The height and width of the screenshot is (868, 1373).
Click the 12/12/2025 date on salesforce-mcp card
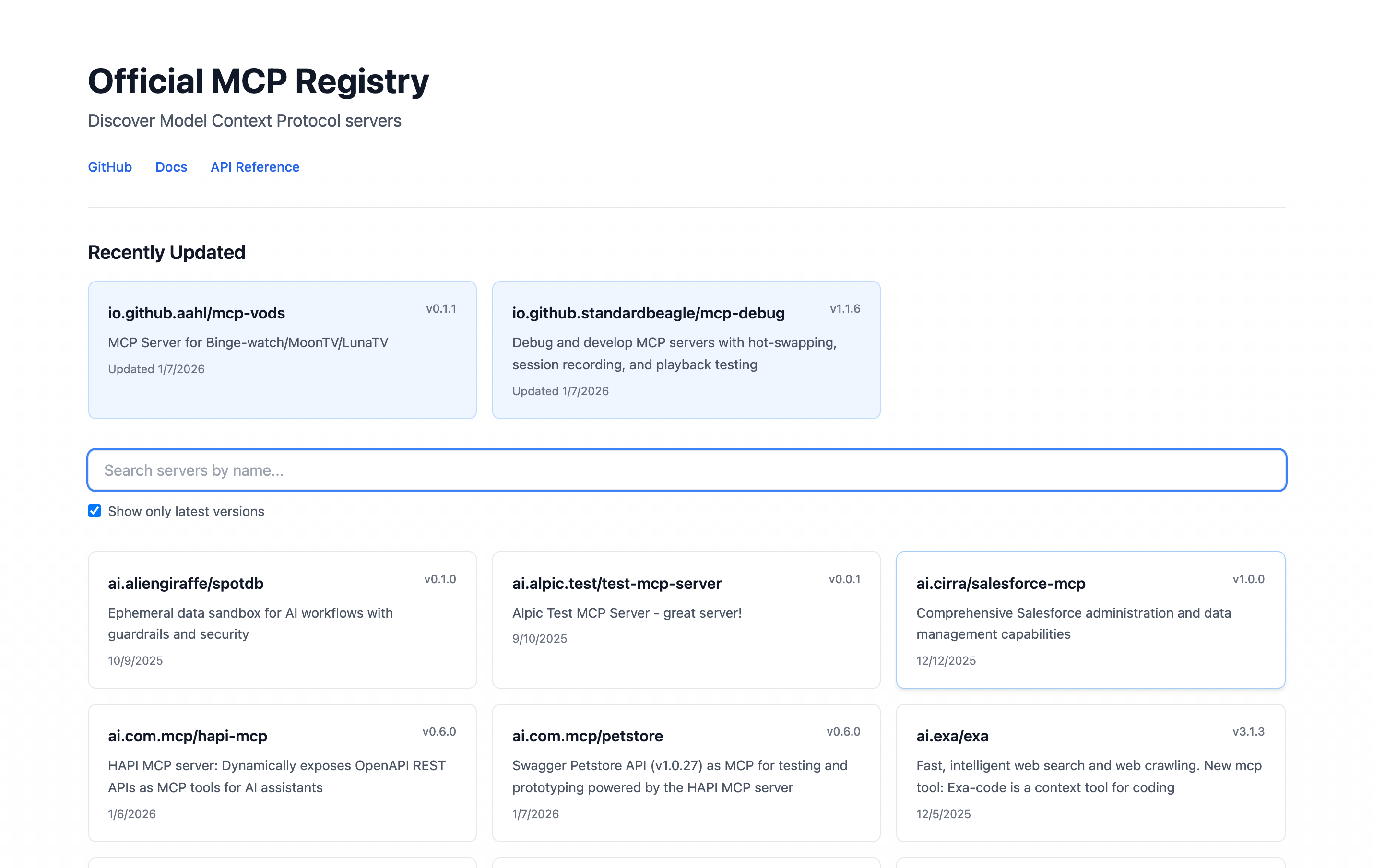(946, 660)
